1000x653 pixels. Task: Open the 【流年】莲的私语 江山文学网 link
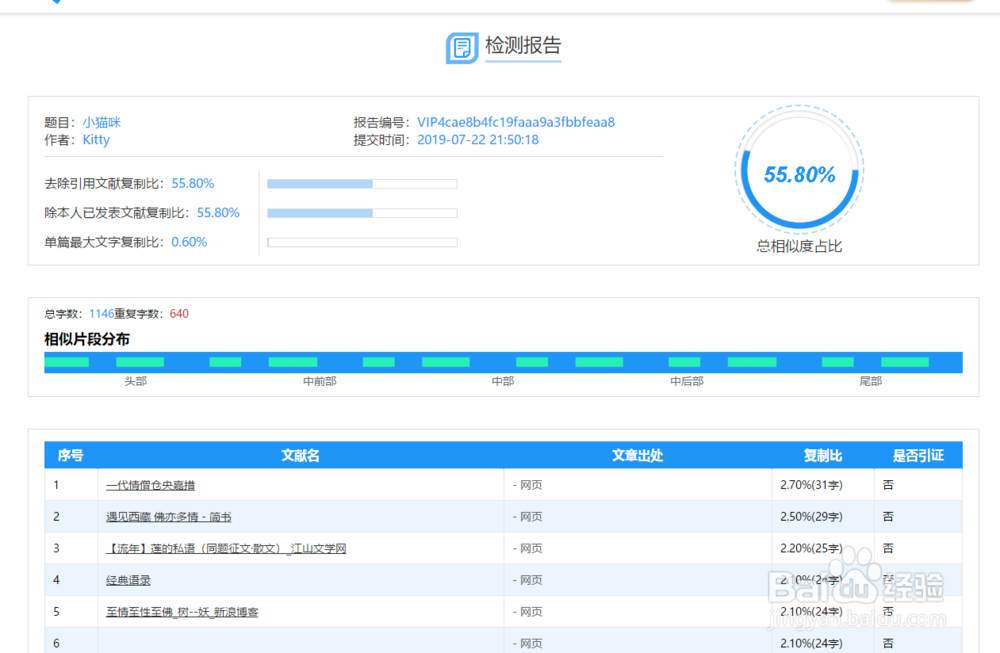pyautogui.click(x=226, y=548)
